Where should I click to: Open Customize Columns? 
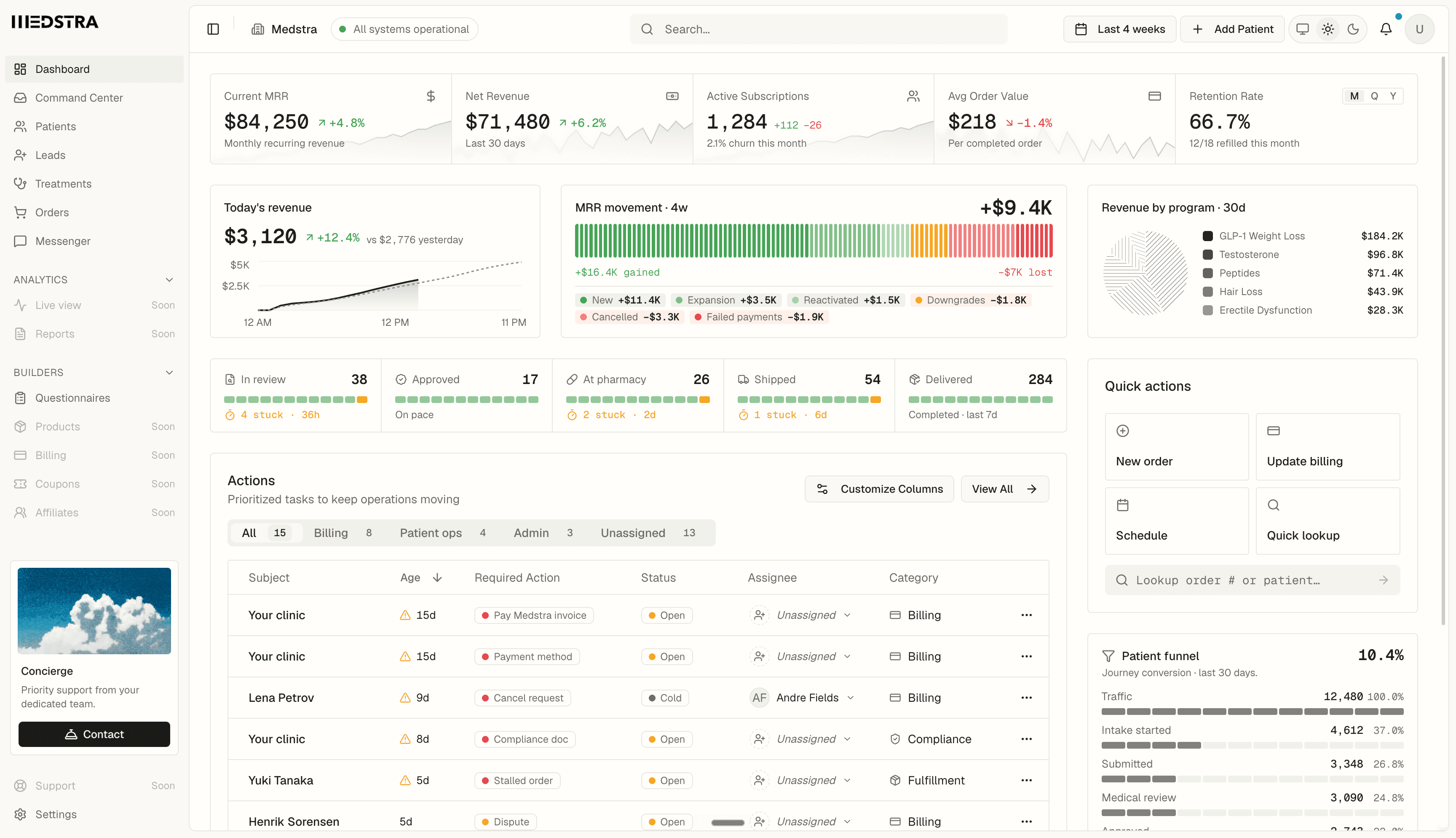(x=879, y=489)
